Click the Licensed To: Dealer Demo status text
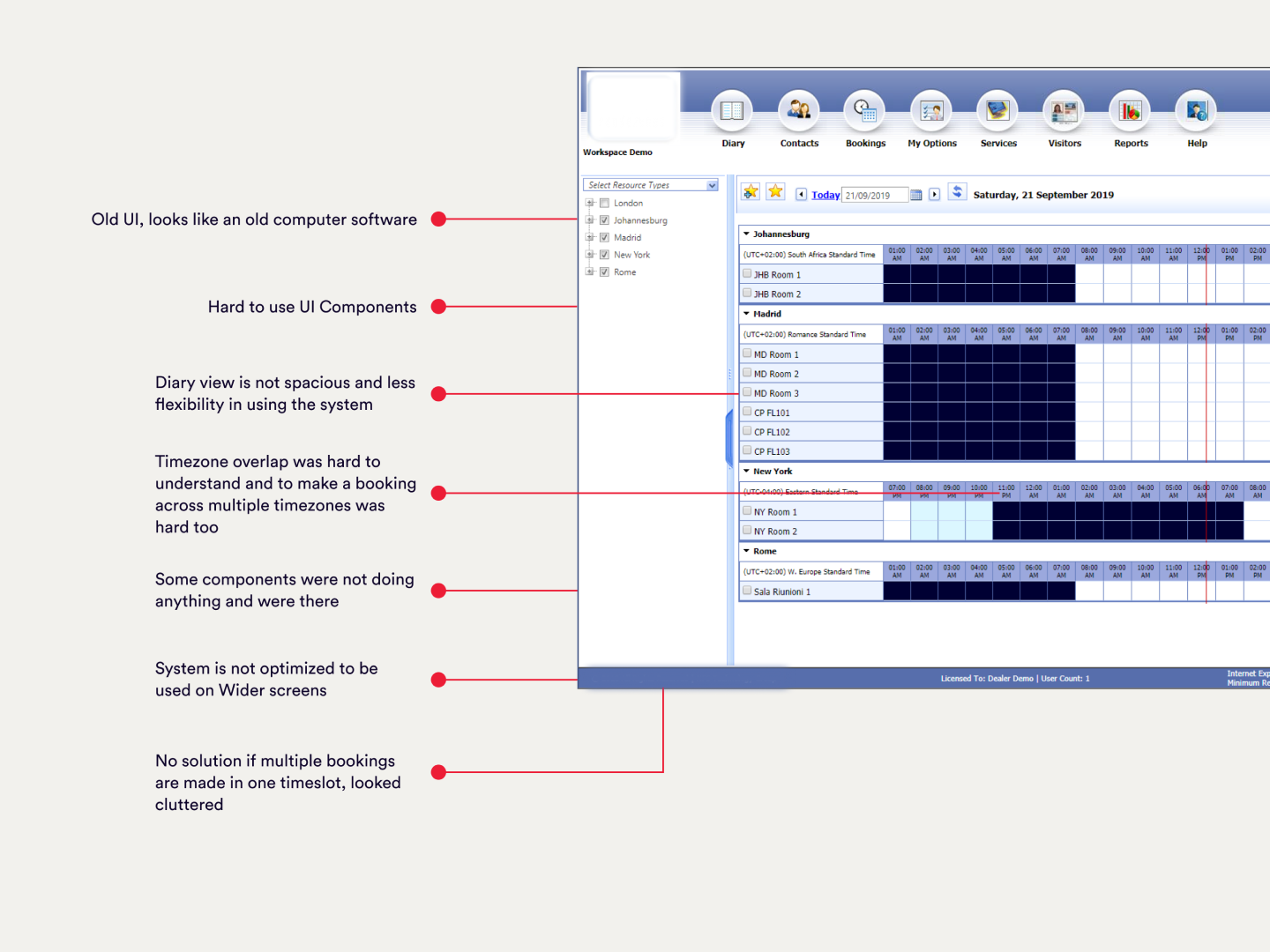 987,679
